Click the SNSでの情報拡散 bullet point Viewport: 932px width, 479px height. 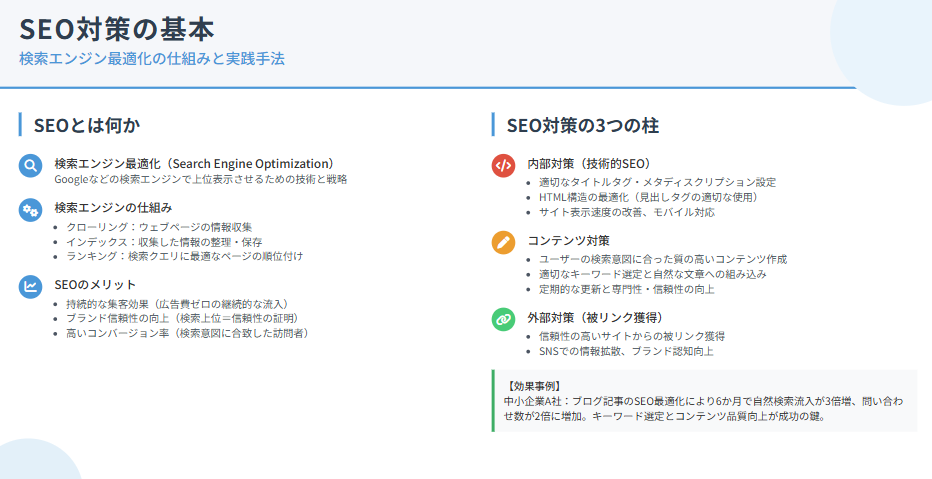(x=626, y=351)
